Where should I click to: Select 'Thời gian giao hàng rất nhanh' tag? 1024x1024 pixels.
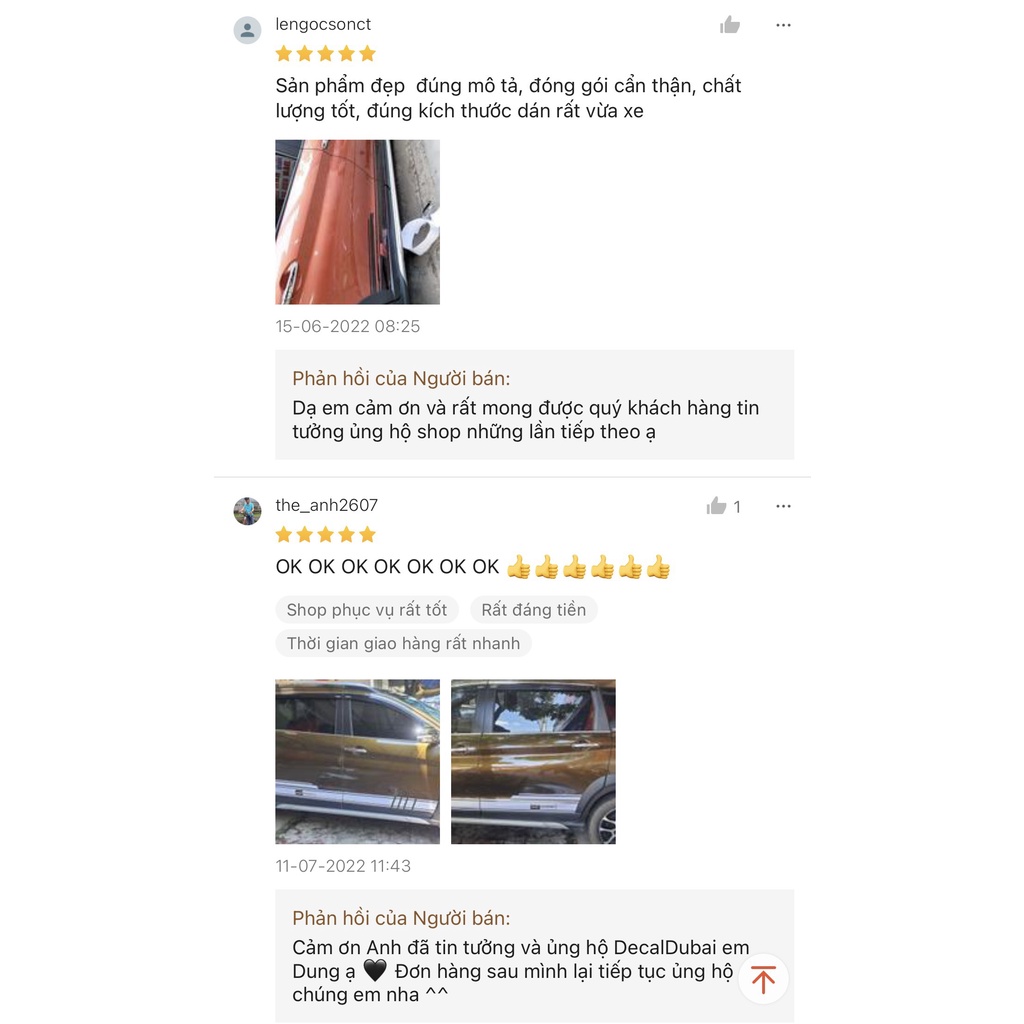tap(404, 643)
